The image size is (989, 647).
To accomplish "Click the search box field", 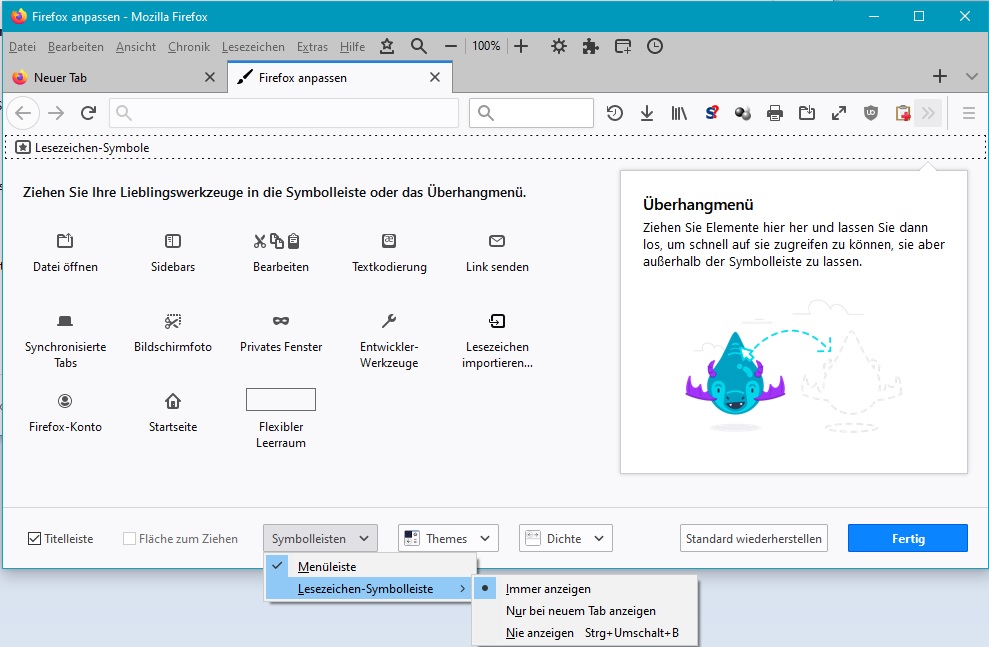I will coord(531,113).
